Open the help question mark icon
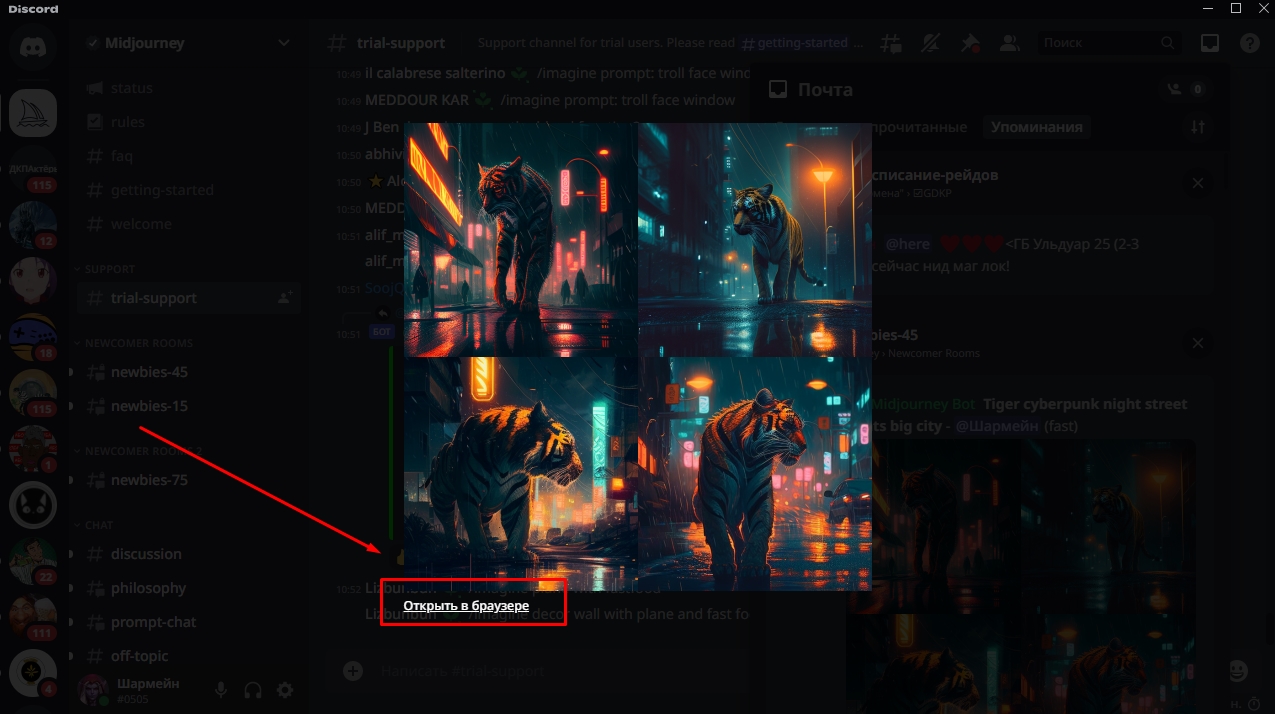 click(x=1250, y=43)
